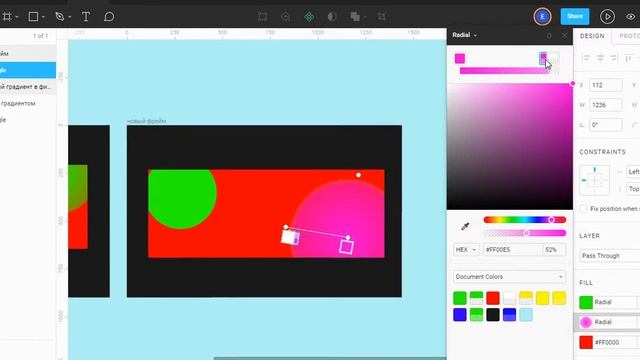
Task: Pick a color with the eyedropper
Action: pyautogui.click(x=465, y=227)
